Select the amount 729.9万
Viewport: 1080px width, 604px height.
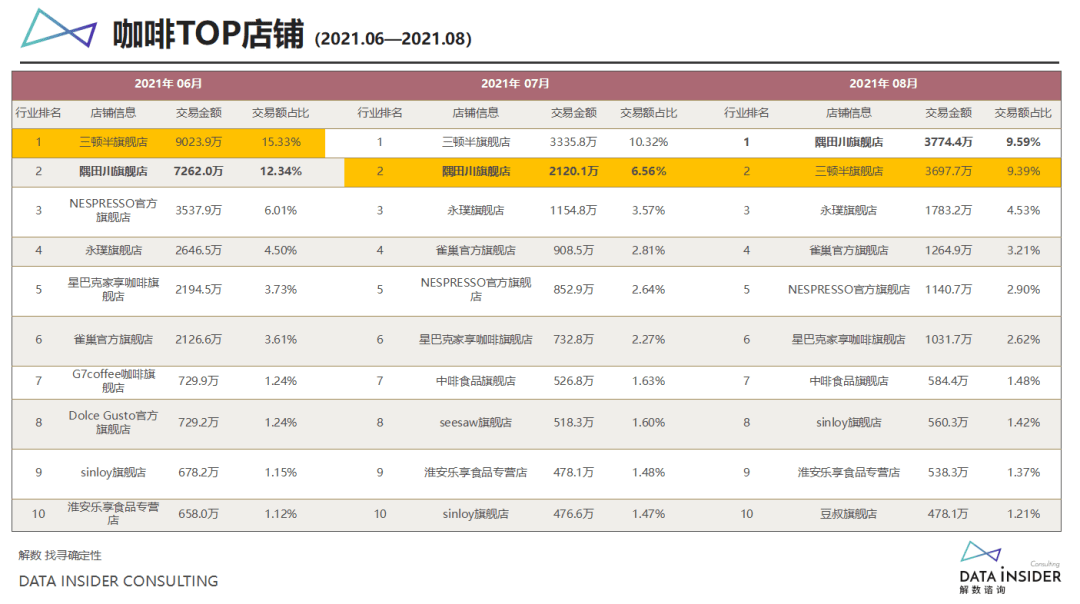(x=198, y=381)
